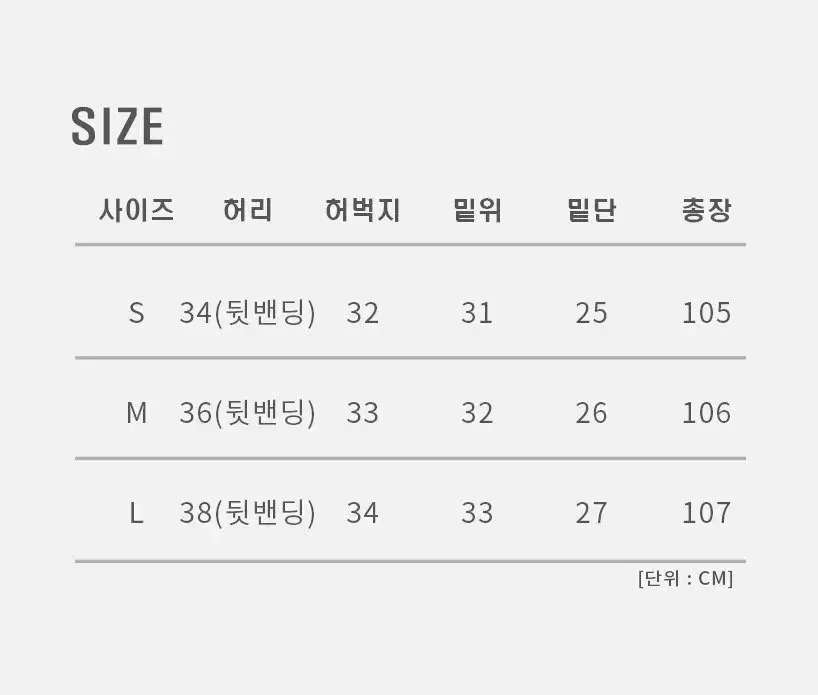
Task: Click the SIZE heading
Action: tap(117, 126)
